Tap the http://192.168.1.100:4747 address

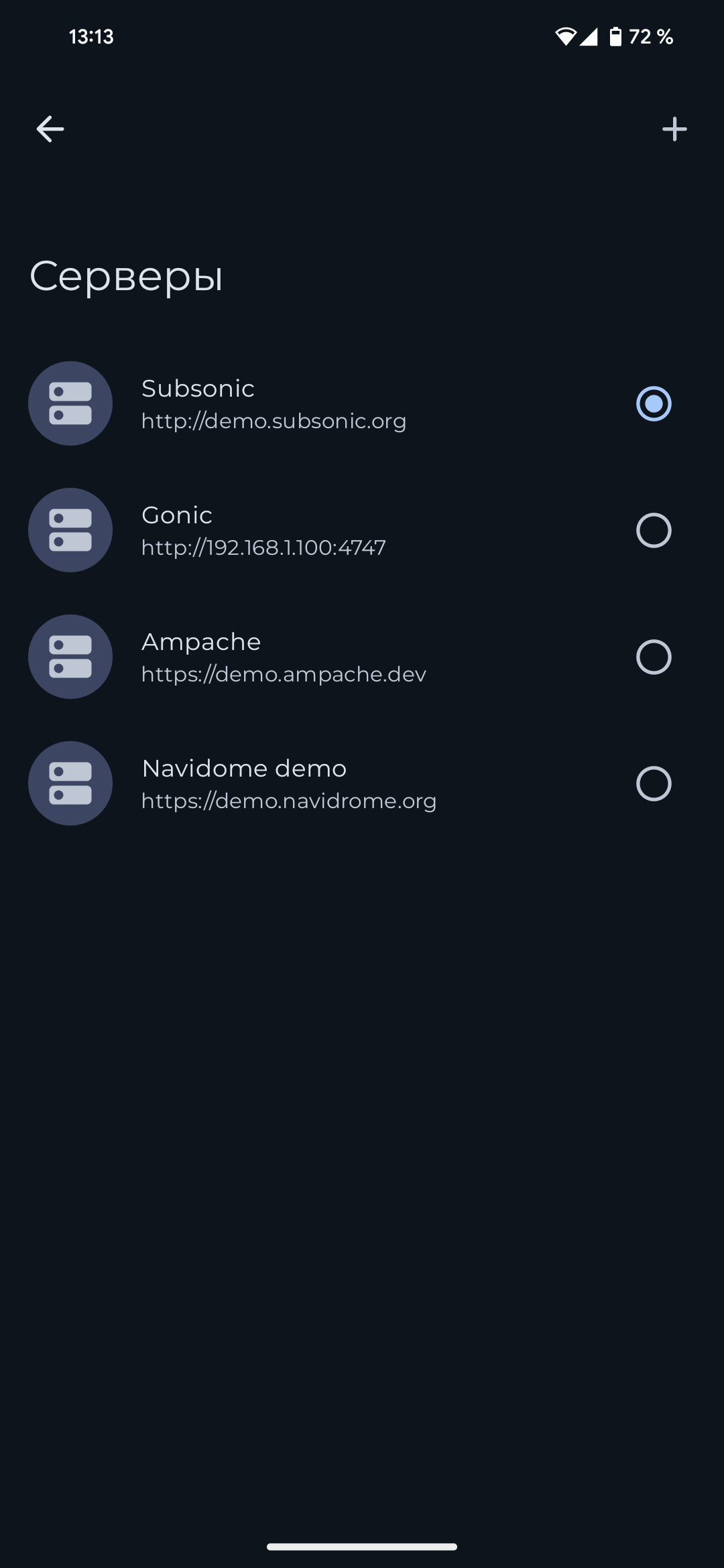pyautogui.click(x=263, y=547)
